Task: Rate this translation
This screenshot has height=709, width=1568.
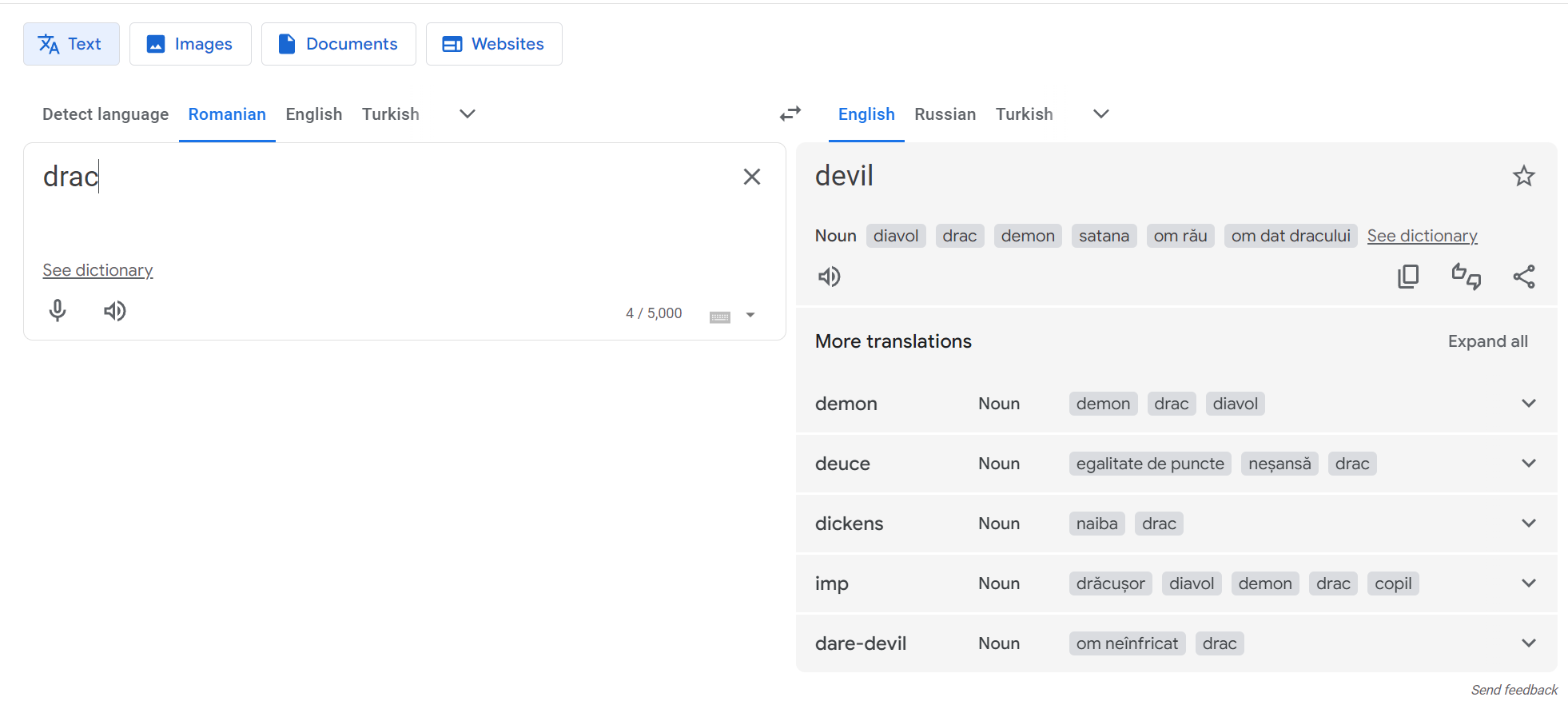Action: (x=1467, y=277)
